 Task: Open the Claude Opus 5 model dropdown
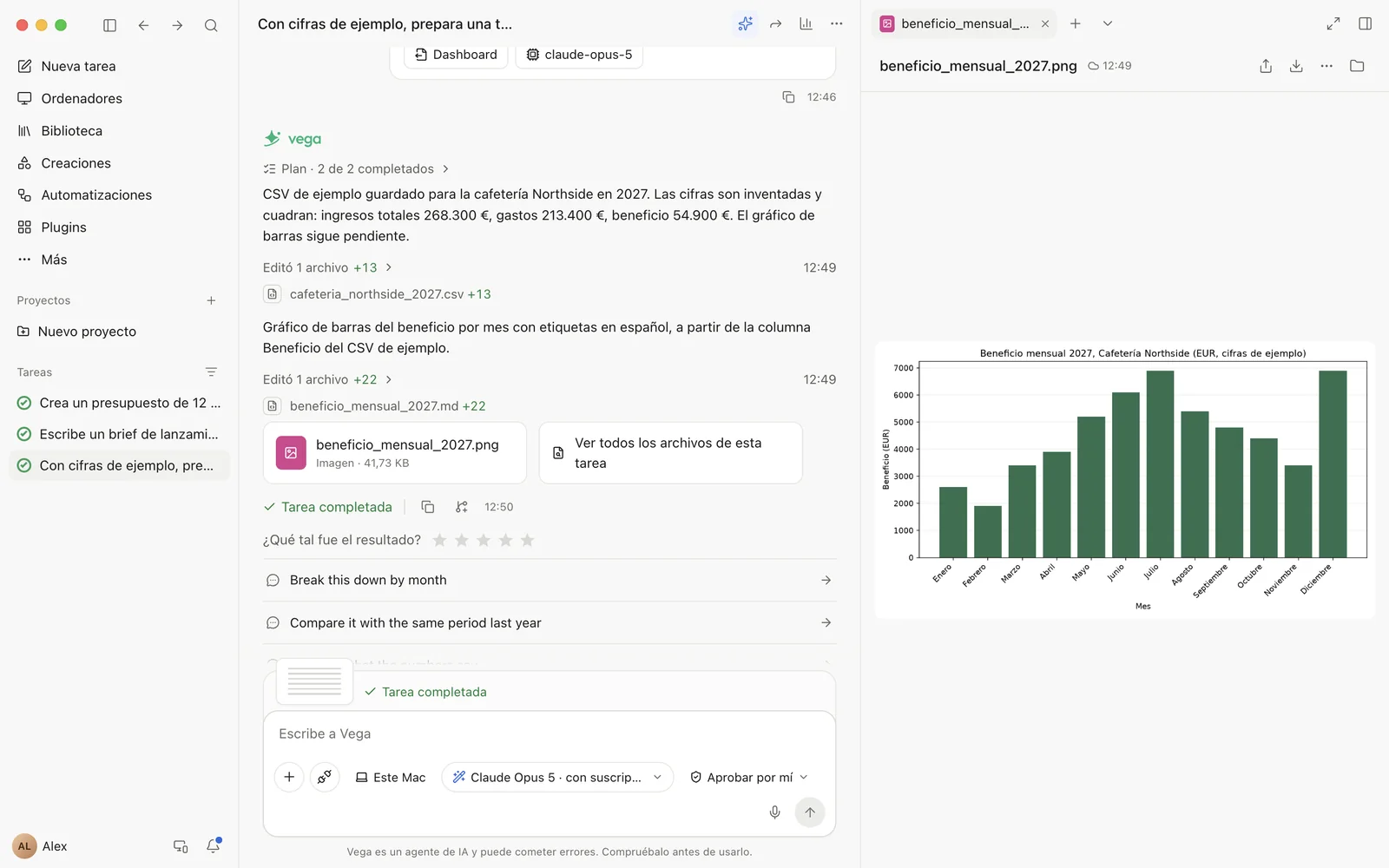[557, 777]
